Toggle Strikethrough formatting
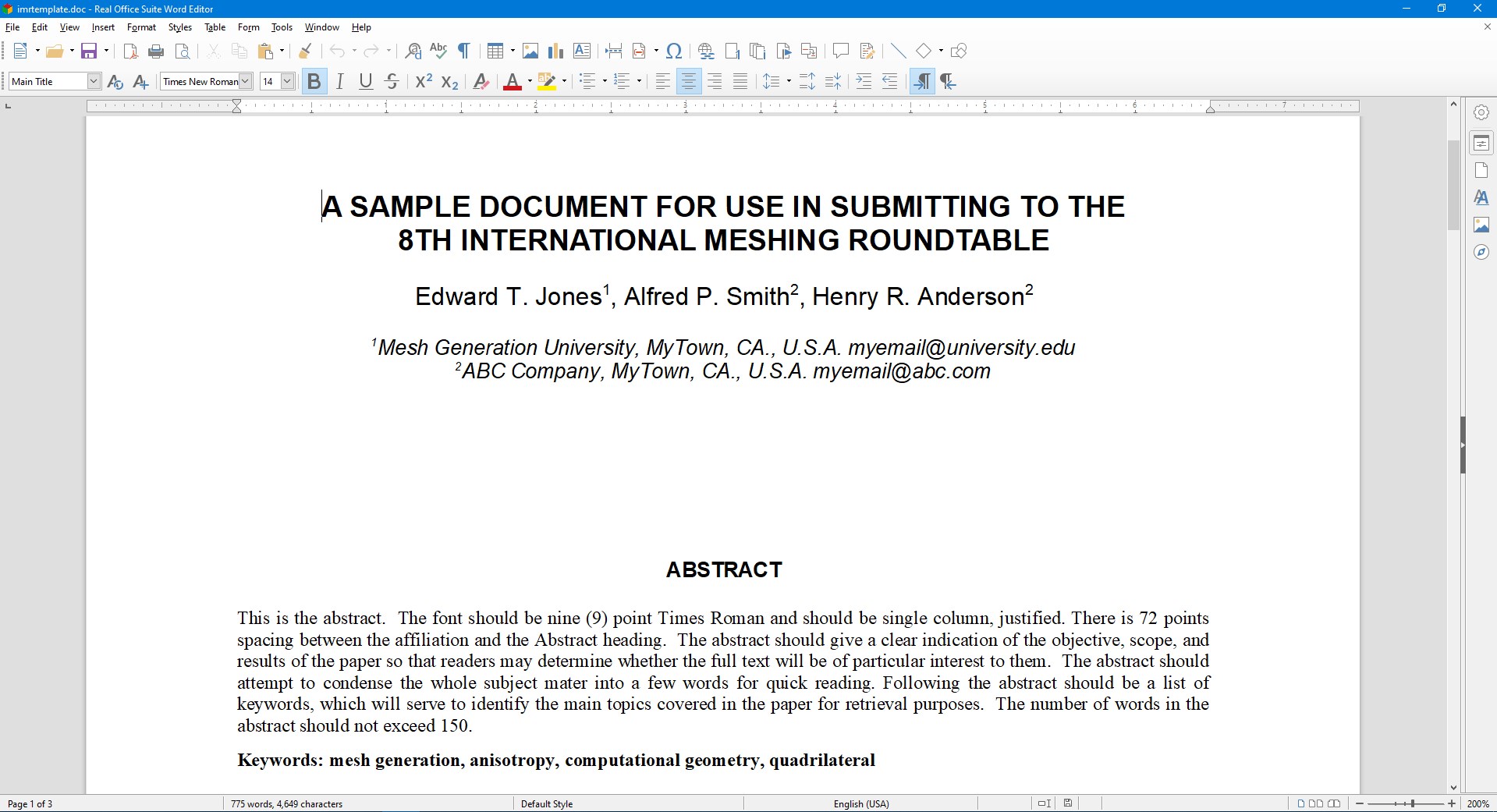Viewport: 1497px width, 812px height. pyautogui.click(x=392, y=81)
